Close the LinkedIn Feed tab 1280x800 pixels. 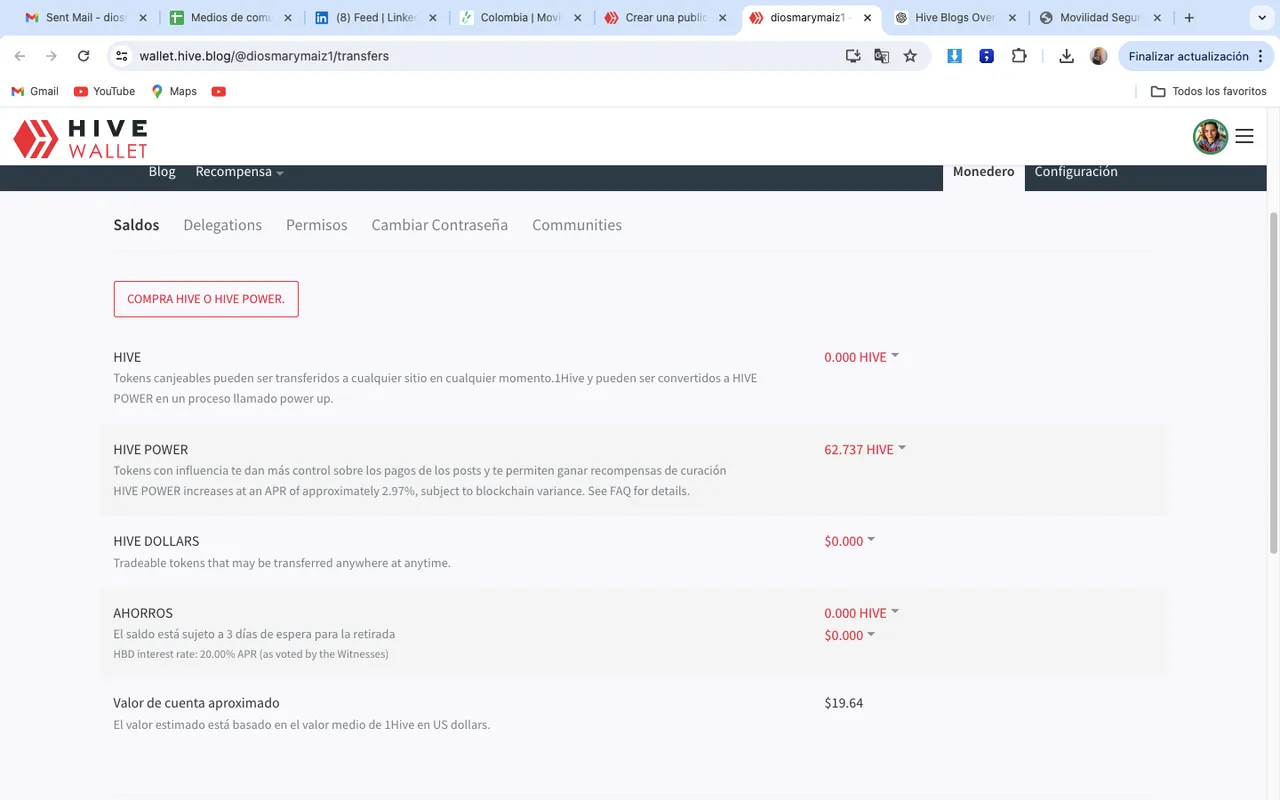(x=432, y=18)
